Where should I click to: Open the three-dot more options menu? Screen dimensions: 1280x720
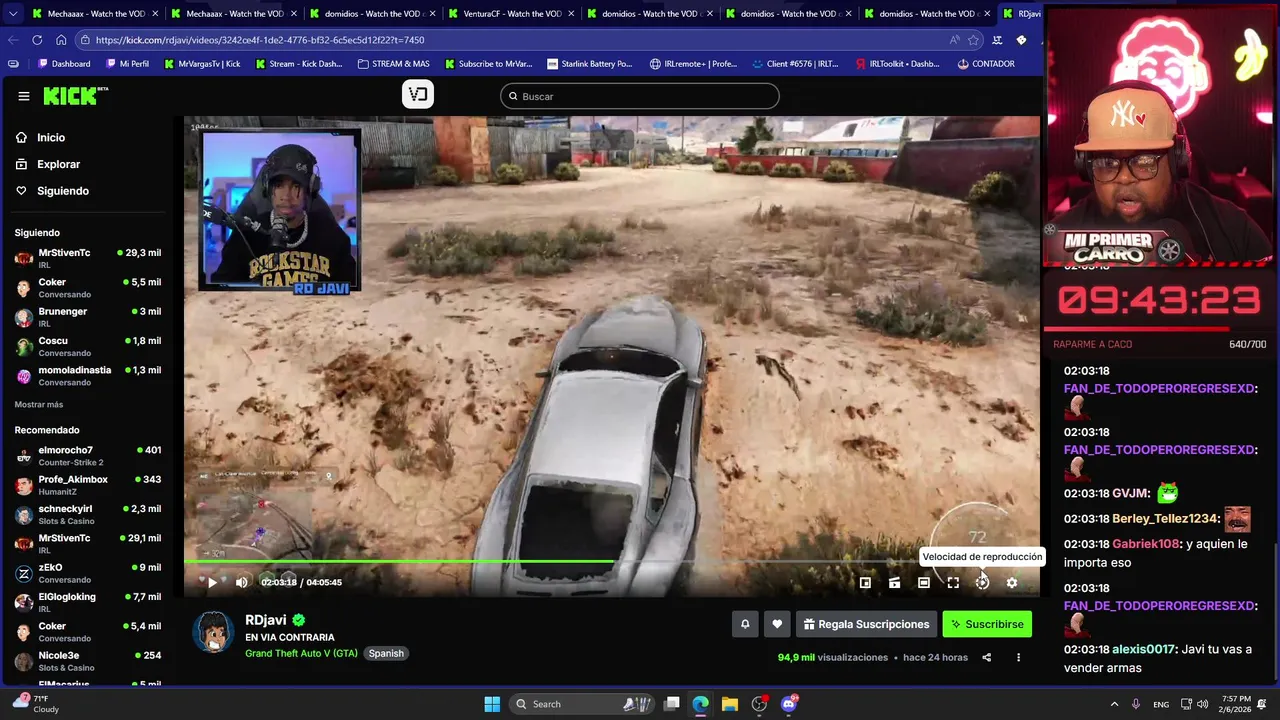click(x=1018, y=657)
